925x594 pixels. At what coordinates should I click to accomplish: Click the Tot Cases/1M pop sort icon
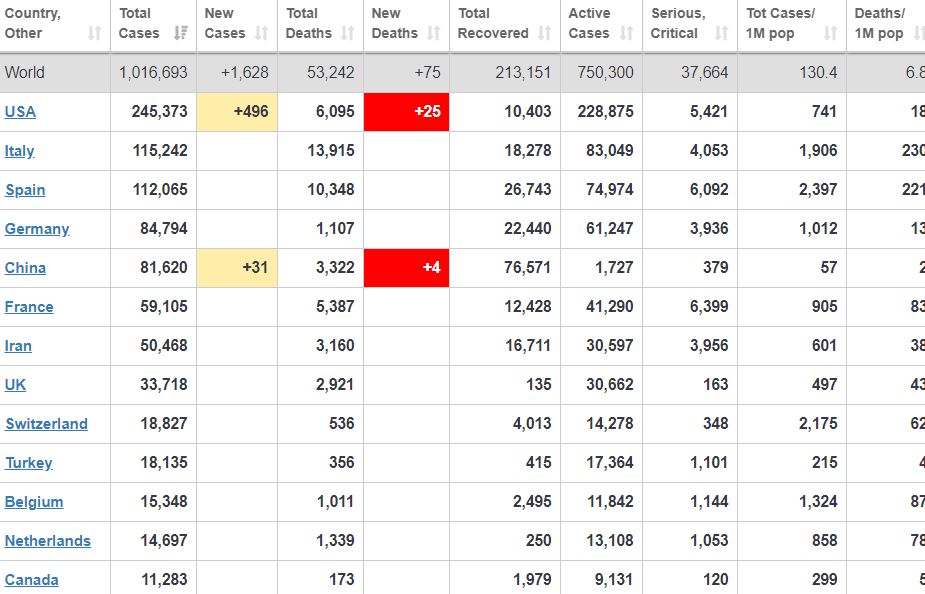(830, 33)
